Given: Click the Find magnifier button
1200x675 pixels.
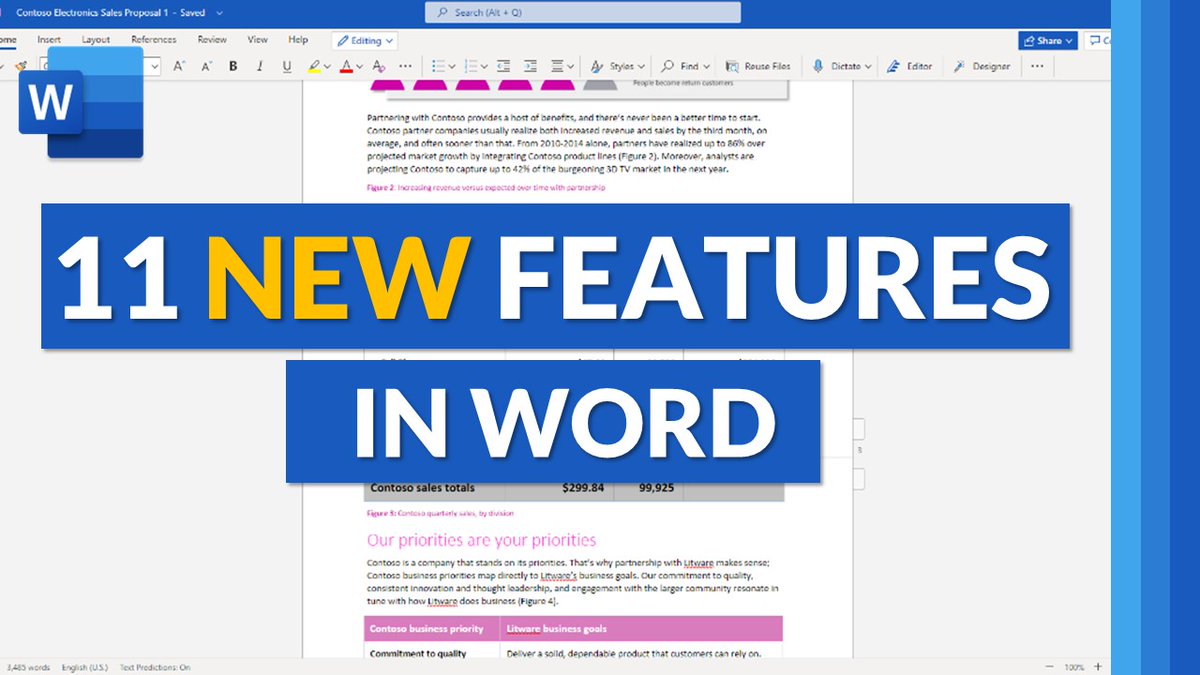Looking at the screenshot, I should point(679,66).
